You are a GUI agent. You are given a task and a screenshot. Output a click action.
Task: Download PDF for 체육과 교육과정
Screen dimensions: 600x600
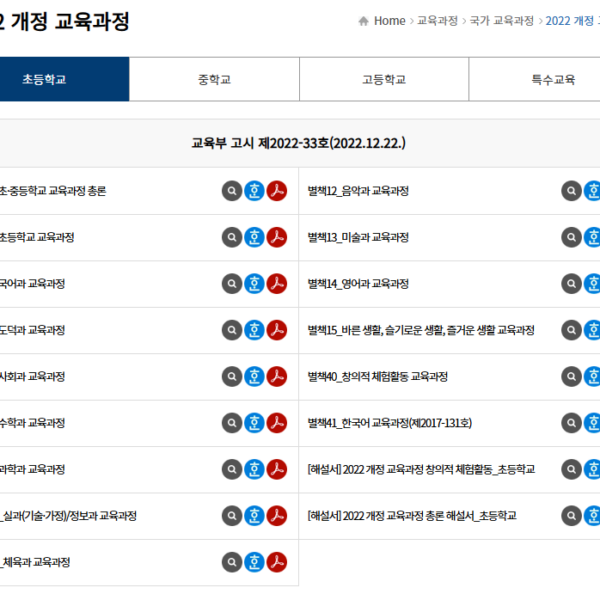click(x=277, y=562)
